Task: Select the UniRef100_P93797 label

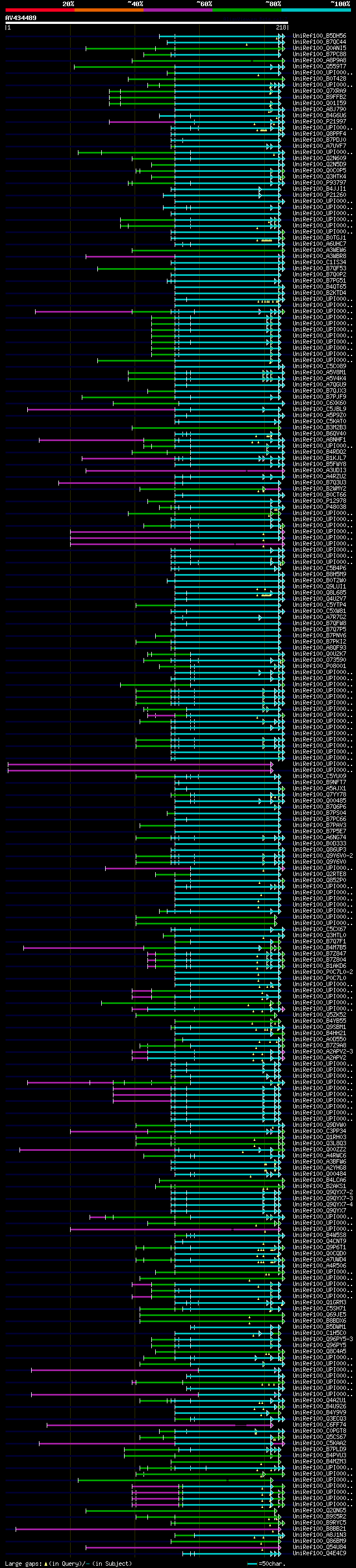Action: 319,182
